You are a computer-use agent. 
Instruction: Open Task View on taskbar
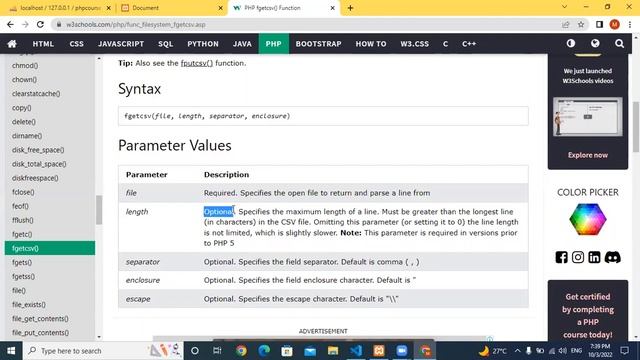tap(217, 351)
